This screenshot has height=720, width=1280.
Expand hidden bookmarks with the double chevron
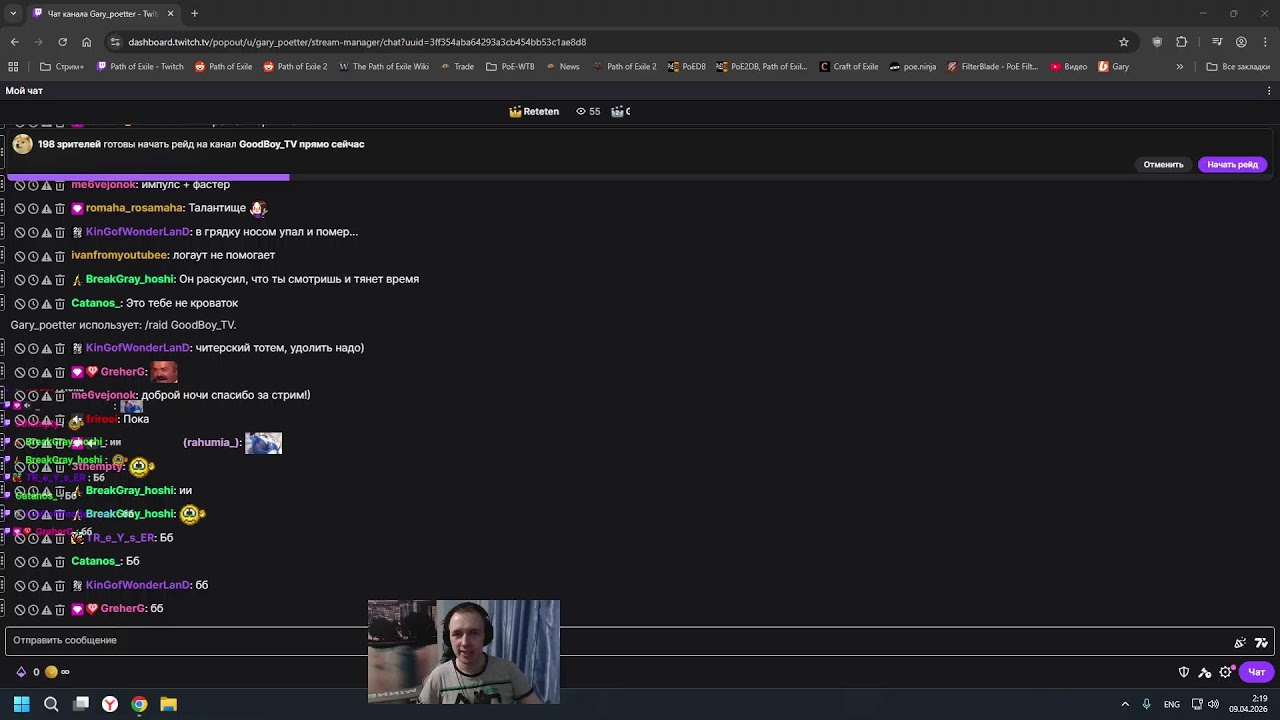point(1180,67)
